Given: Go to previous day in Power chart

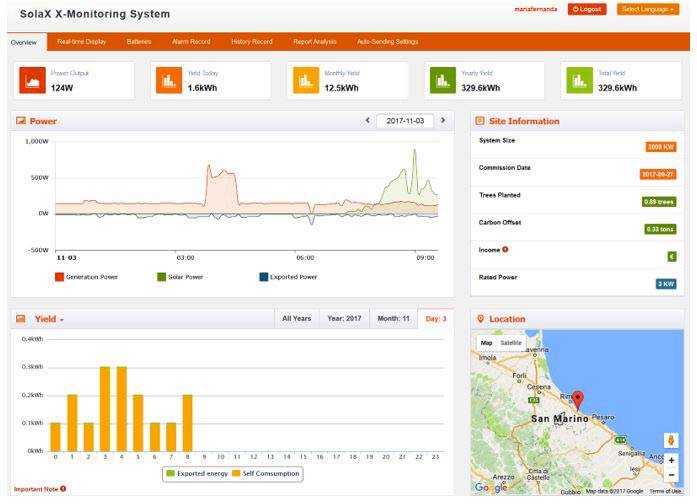Looking at the screenshot, I should pos(368,120).
